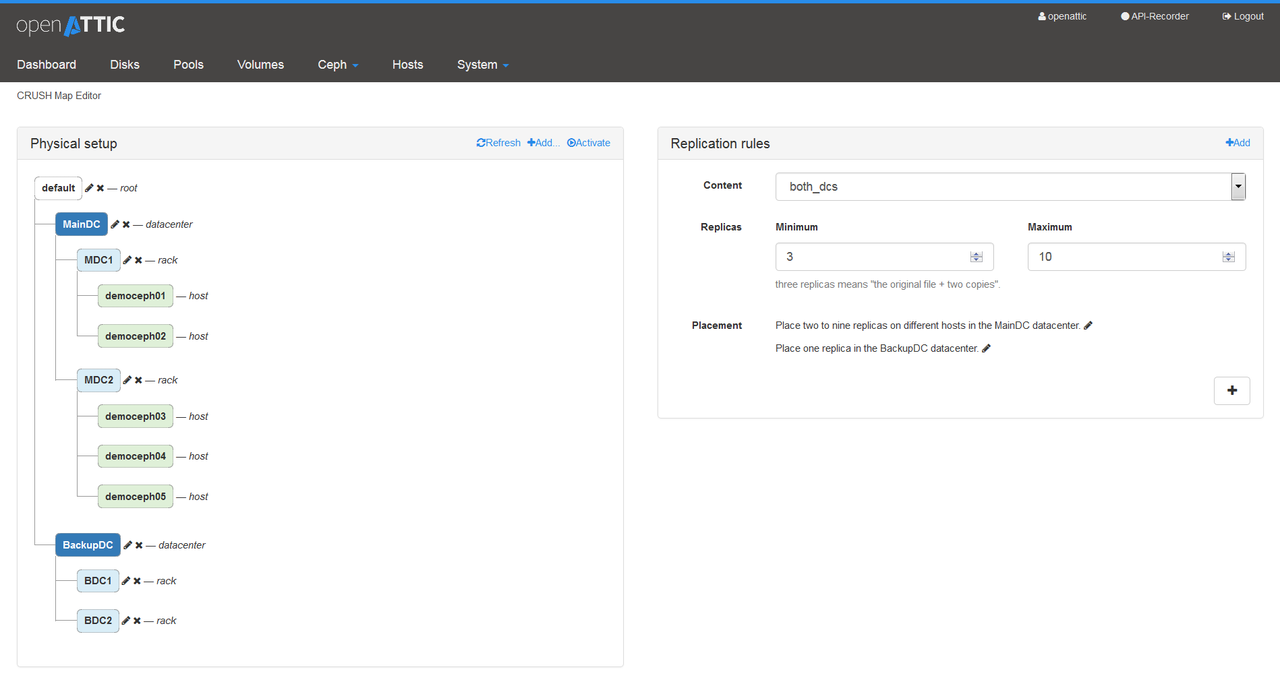The height and width of the screenshot is (684, 1280).
Task: Delete the MDC1 rack with X icon
Action: 138,260
